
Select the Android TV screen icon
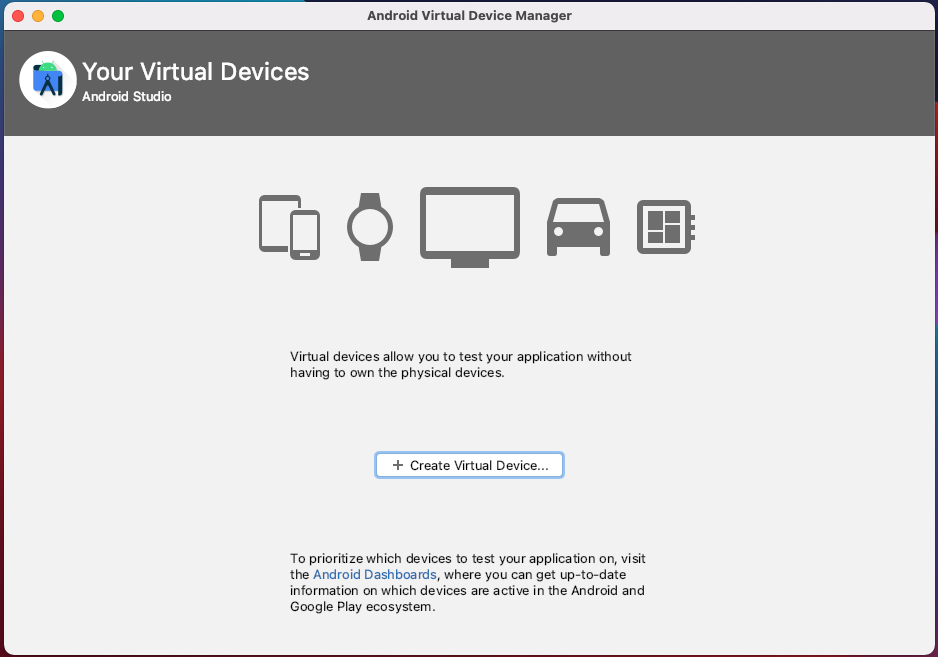tap(470, 227)
